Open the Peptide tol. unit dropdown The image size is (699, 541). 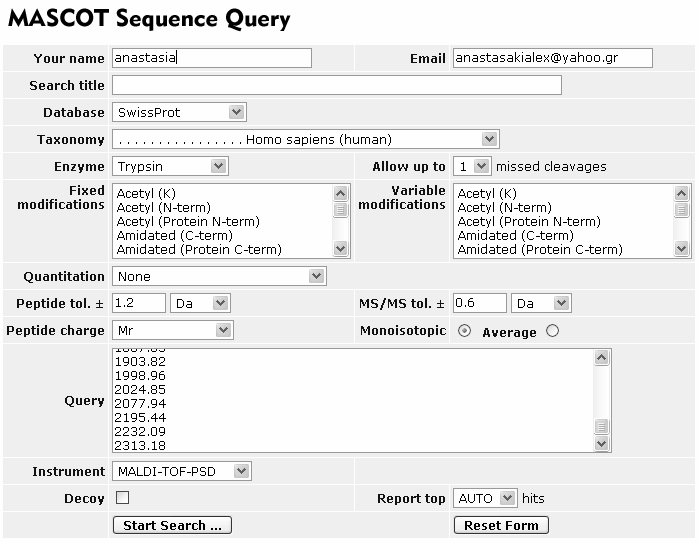click(x=201, y=303)
